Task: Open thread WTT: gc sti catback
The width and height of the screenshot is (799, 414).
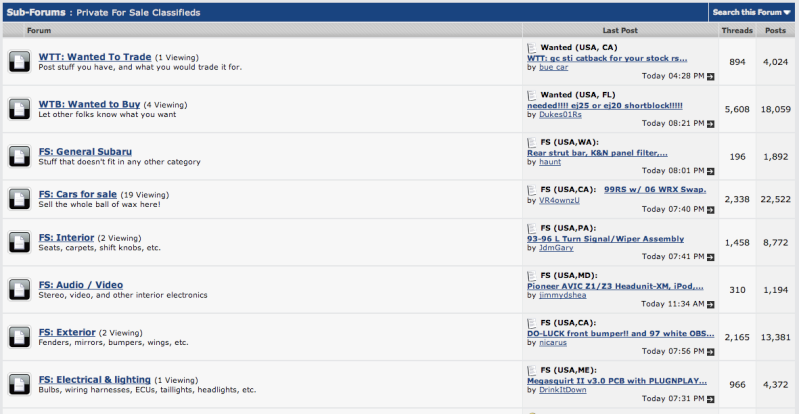Action: 607,58
